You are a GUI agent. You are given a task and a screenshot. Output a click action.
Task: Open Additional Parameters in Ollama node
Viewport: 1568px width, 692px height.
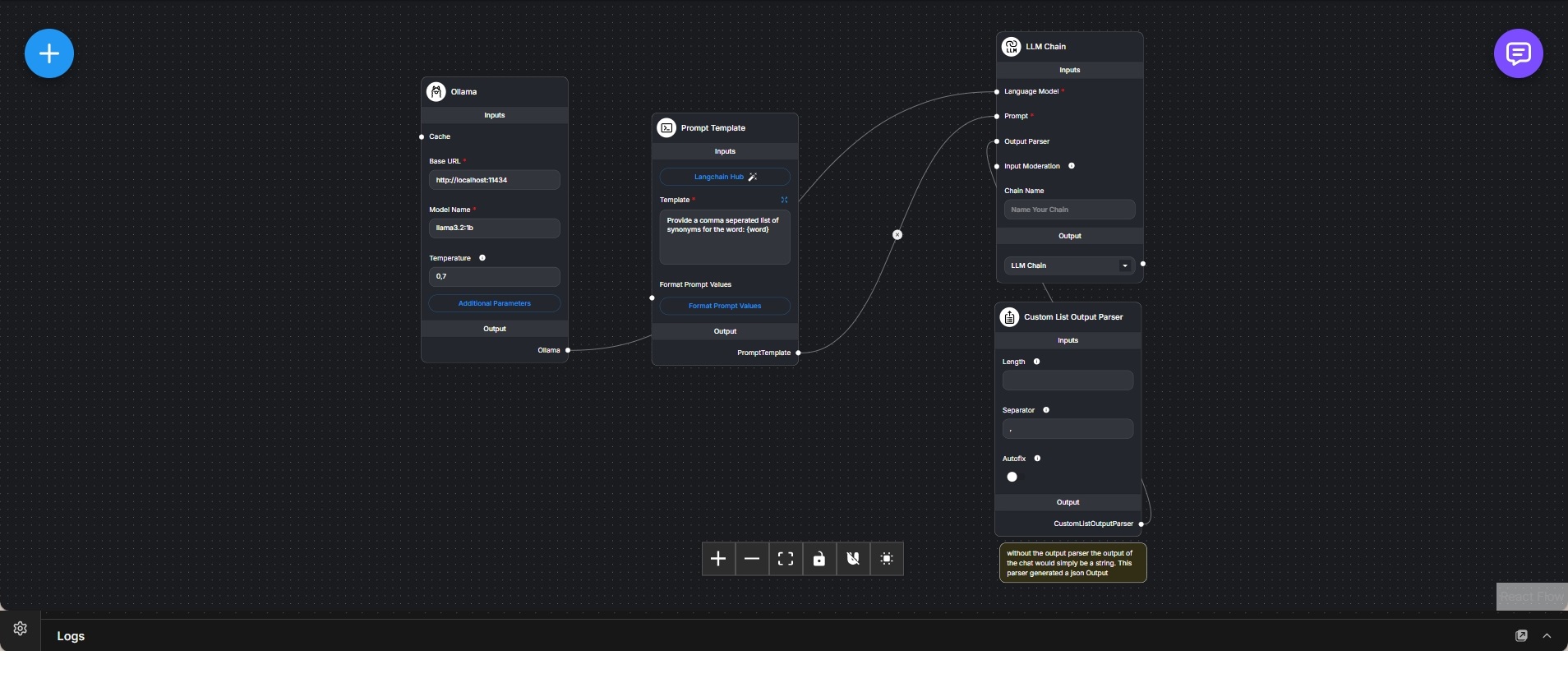(495, 303)
